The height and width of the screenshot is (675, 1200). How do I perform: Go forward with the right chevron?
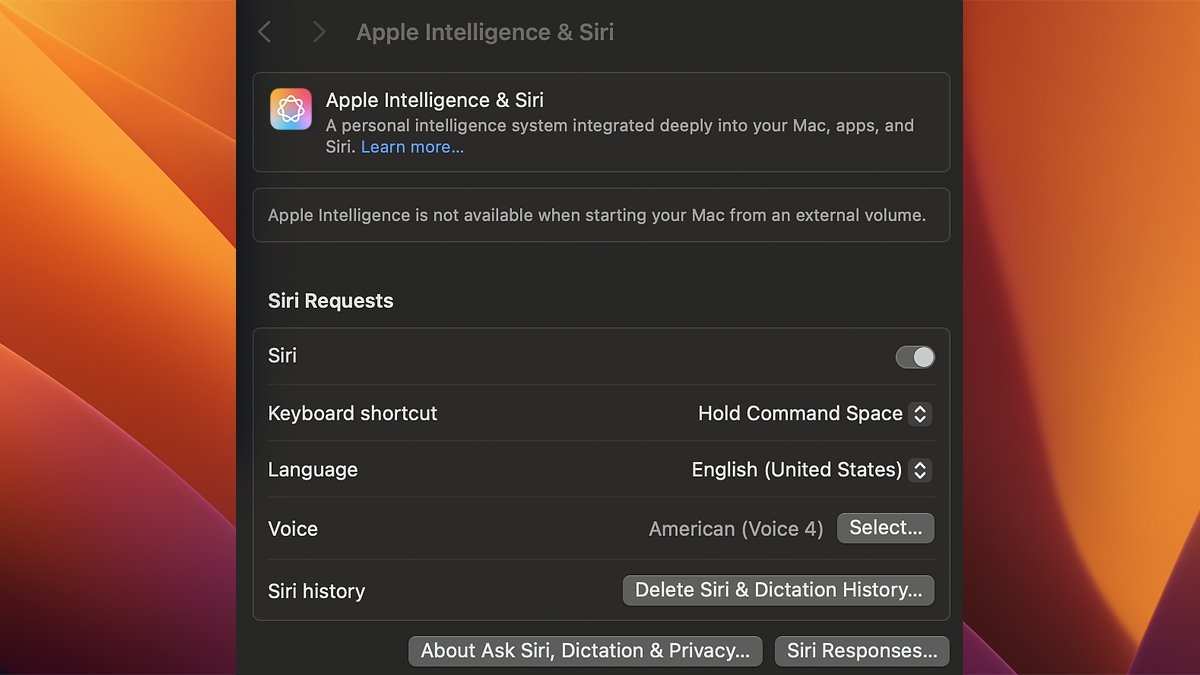point(319,32)
